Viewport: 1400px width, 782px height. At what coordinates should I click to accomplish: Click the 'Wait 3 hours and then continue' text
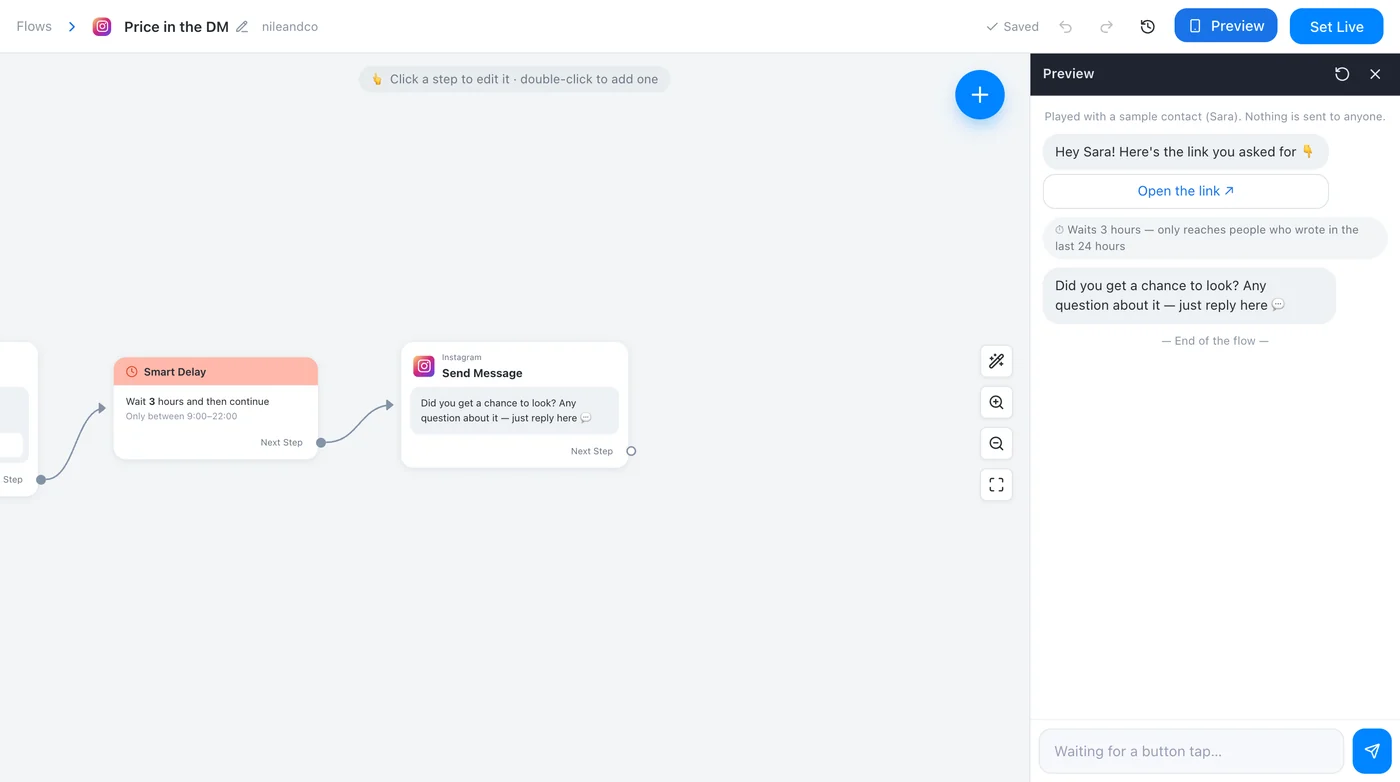coord(197,401)
